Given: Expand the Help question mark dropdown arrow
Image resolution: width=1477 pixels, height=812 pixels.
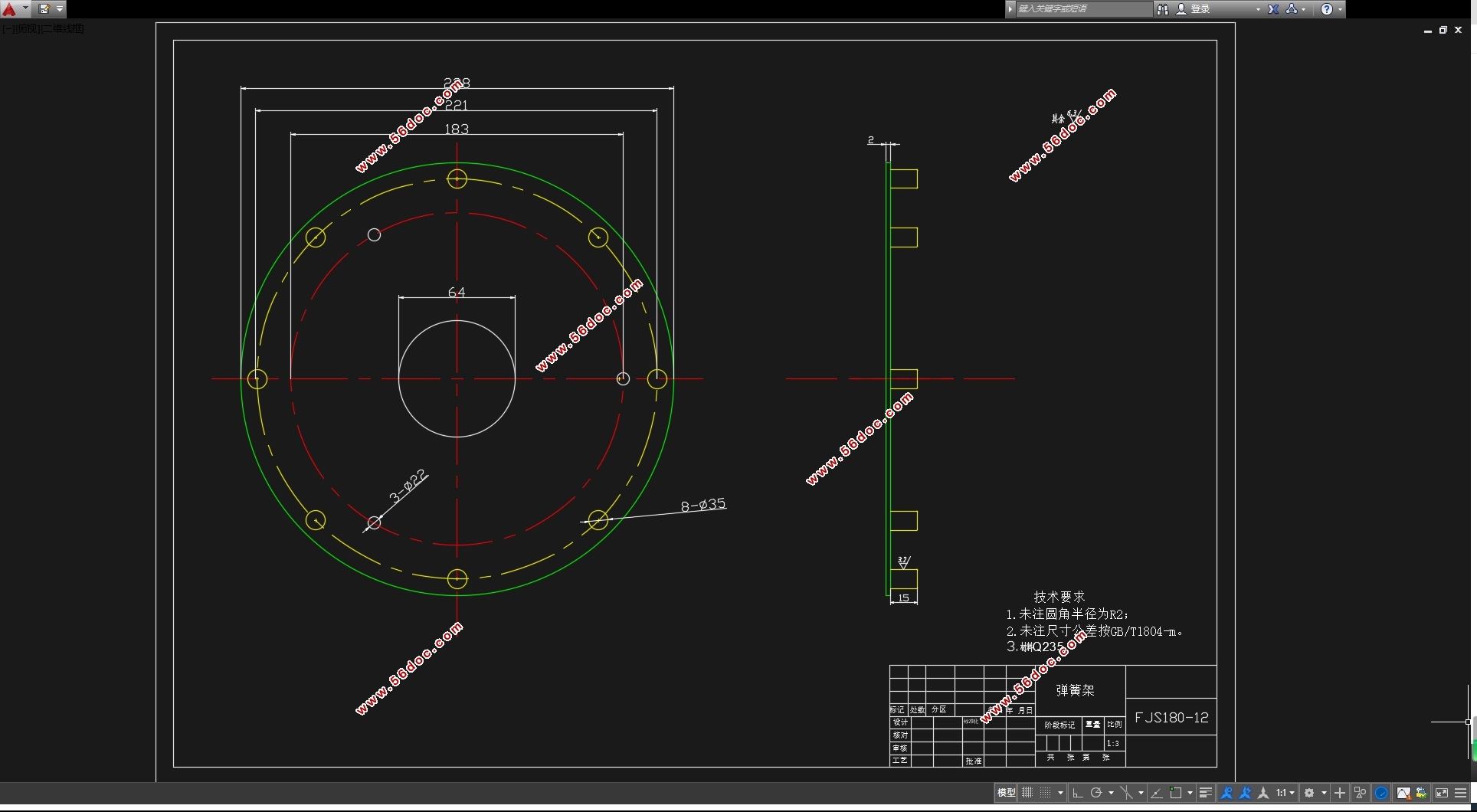Looking at the screenshot, I should 1340,9.
